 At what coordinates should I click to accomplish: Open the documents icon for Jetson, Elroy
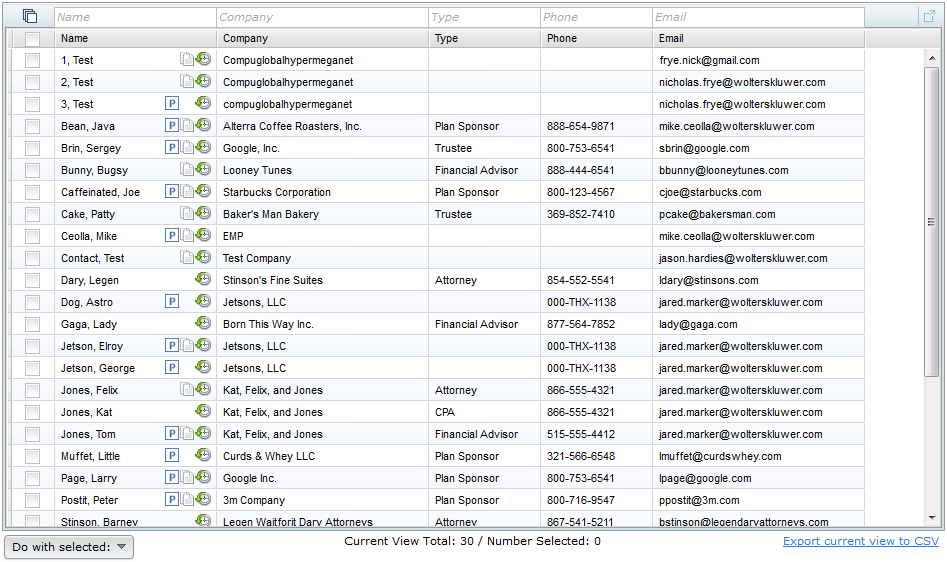coord(187,345)
